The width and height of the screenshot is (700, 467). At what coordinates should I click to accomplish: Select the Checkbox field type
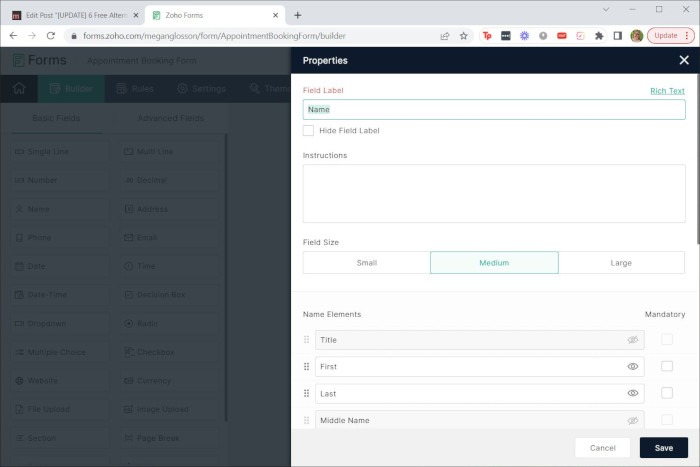tap(168, 352)
